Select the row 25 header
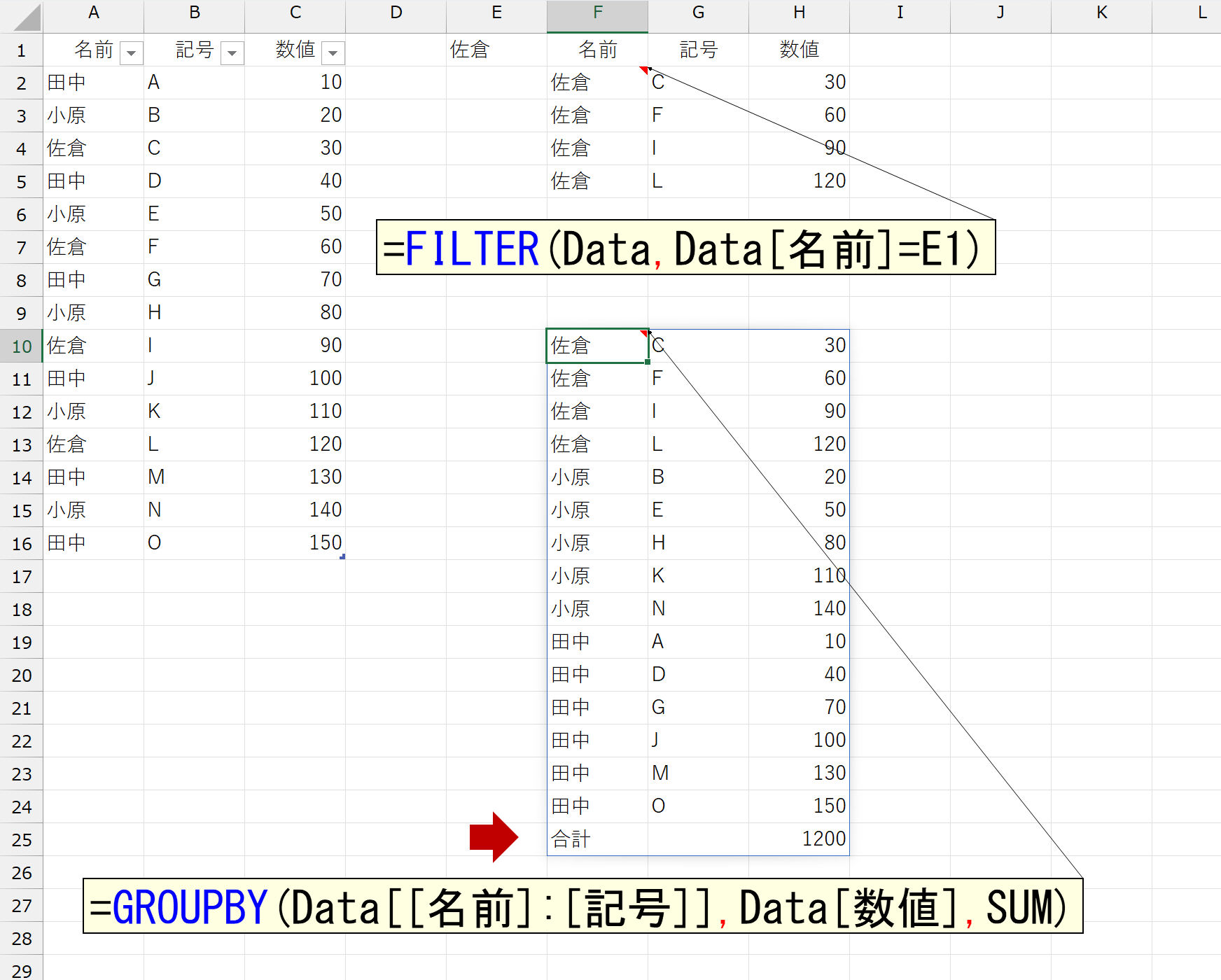The height and width of the screenshot is (980, 1221). pos(21,840)
